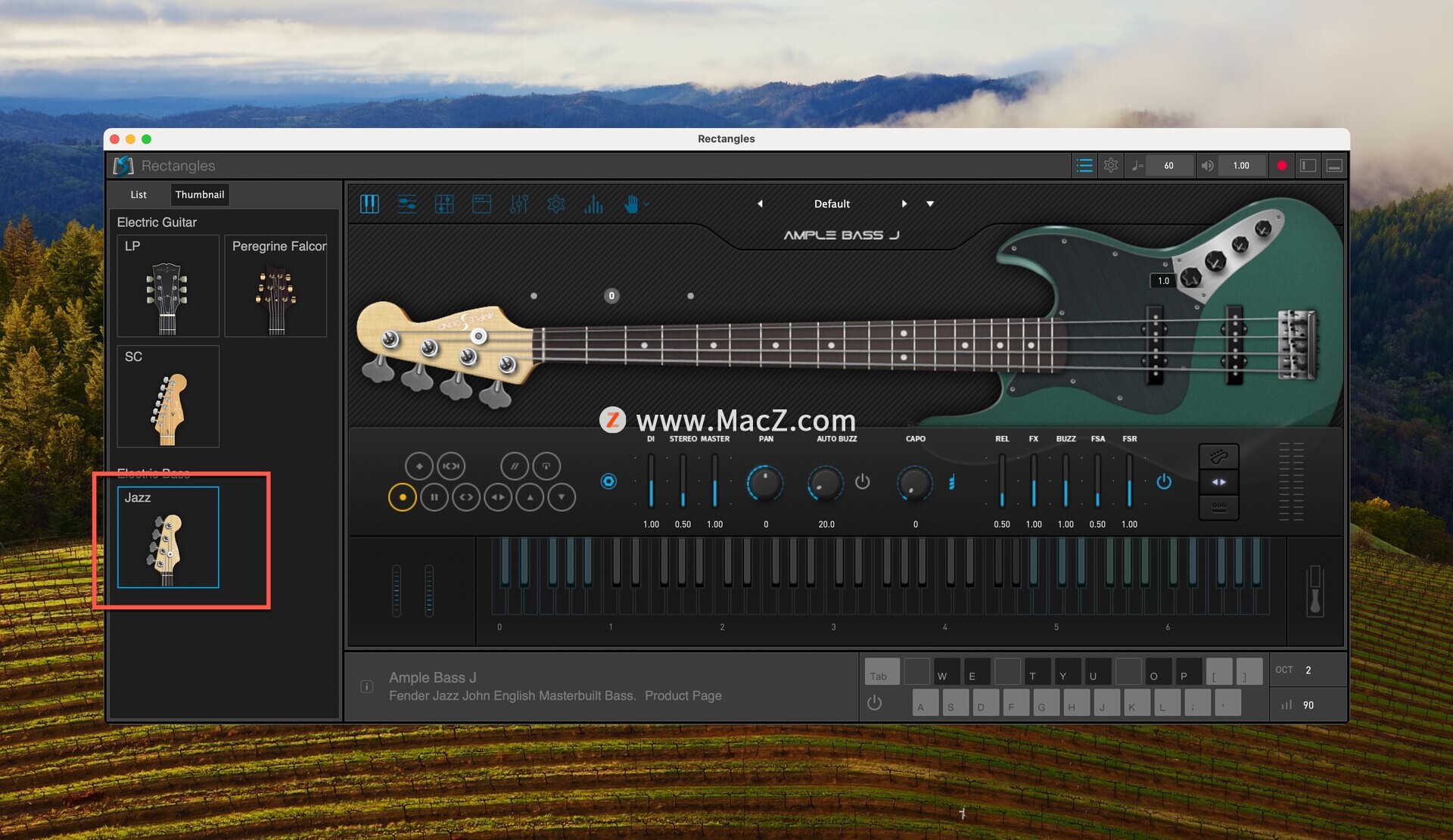Open the Default preset name menu
This screenshot has height=840, width=1453.
click(x=832, y=204)
